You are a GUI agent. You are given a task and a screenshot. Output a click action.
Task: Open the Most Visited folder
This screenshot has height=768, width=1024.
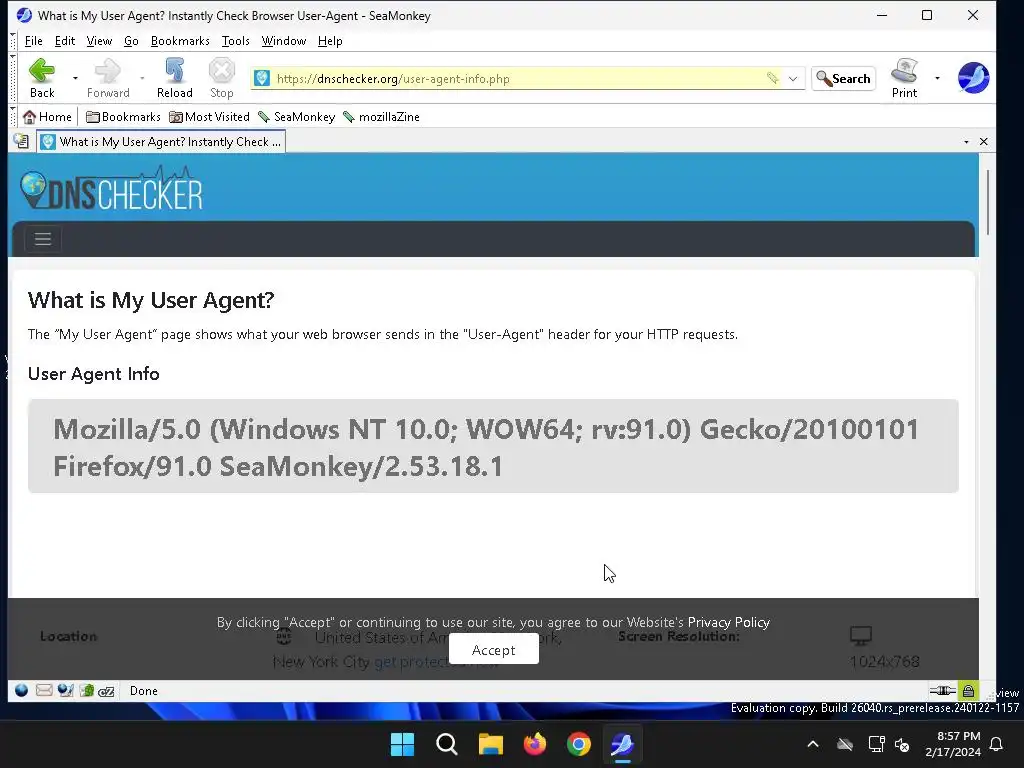pos(210,117)
